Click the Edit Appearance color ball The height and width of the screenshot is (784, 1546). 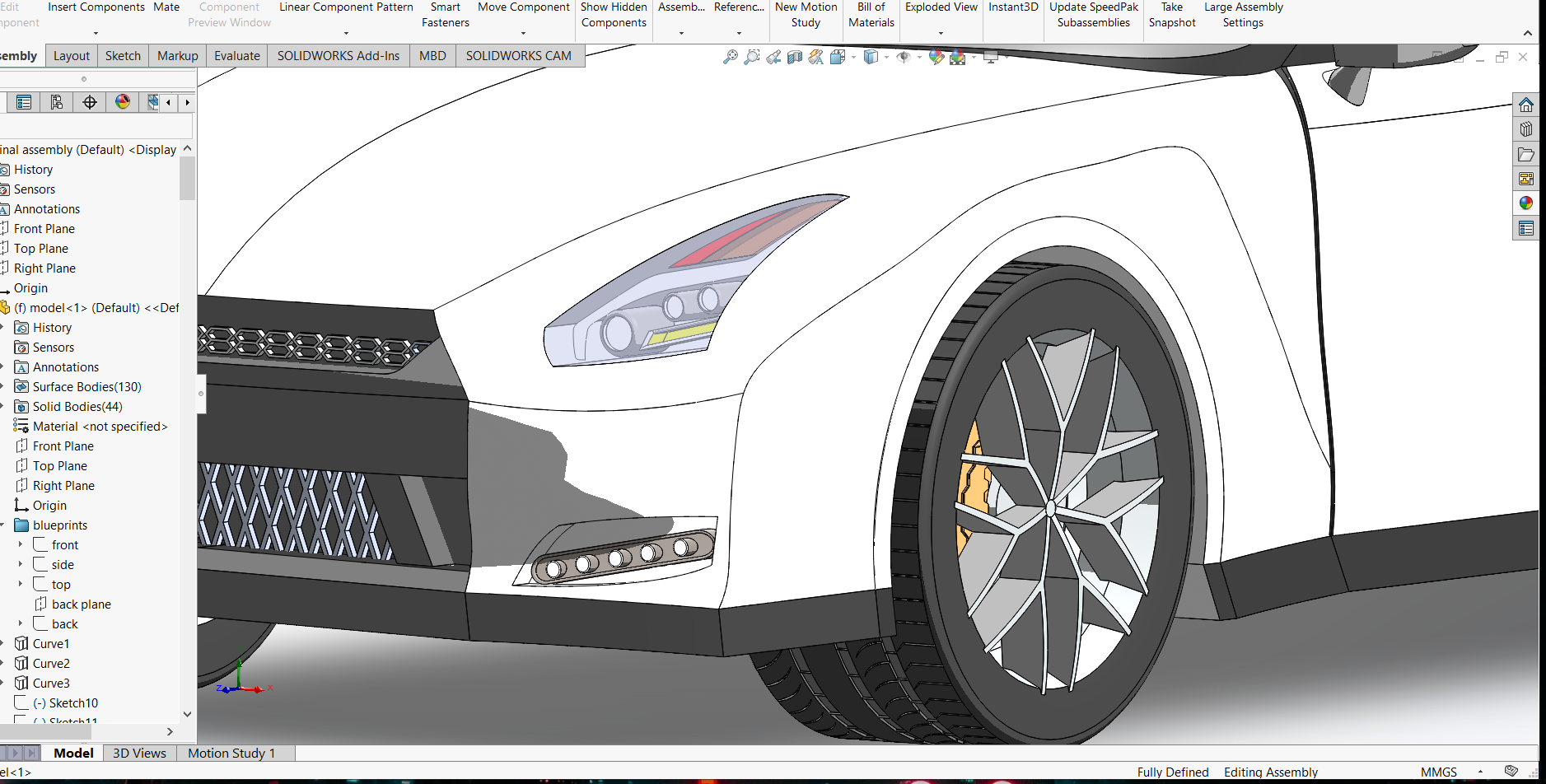coord(936,58)
